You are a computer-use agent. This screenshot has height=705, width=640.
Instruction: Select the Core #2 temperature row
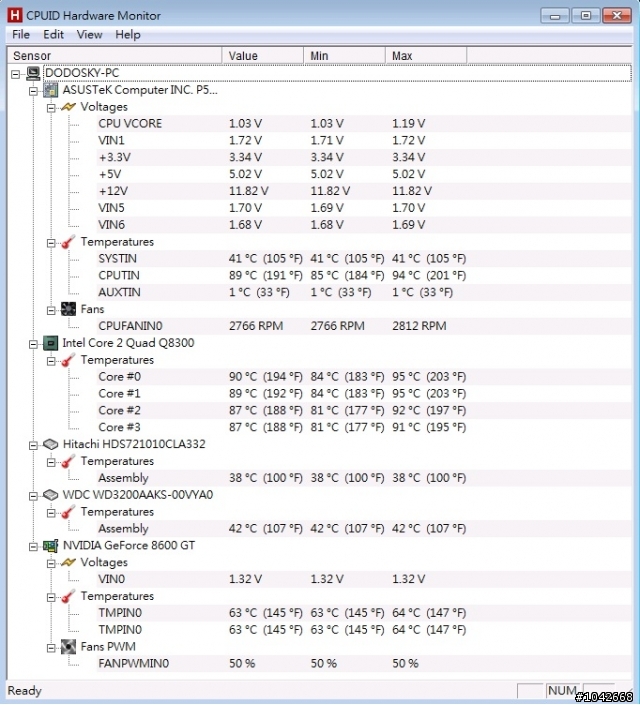click(363, 411)
